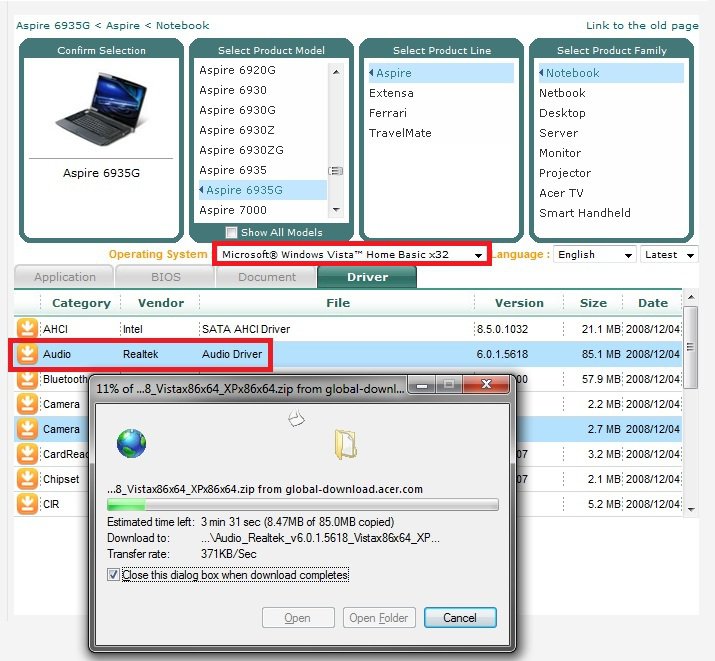This screenshot has height=661, width=715.
Task: Click download icon for 2.2 MB Camera driver
Action: coord(27,404)
